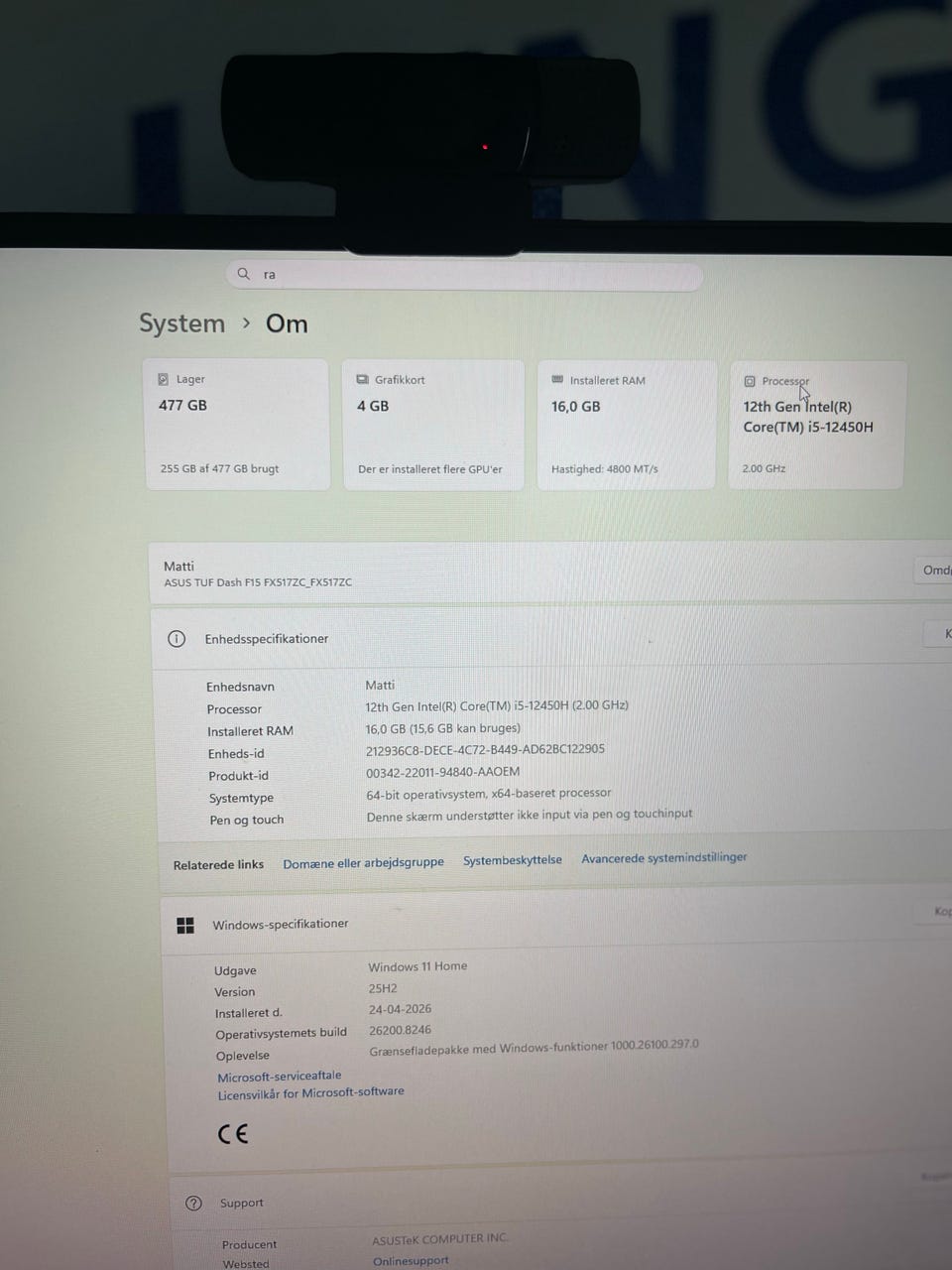
Task: Click the 255 GB af 477 GB brugt text
Action: [219, 468]
